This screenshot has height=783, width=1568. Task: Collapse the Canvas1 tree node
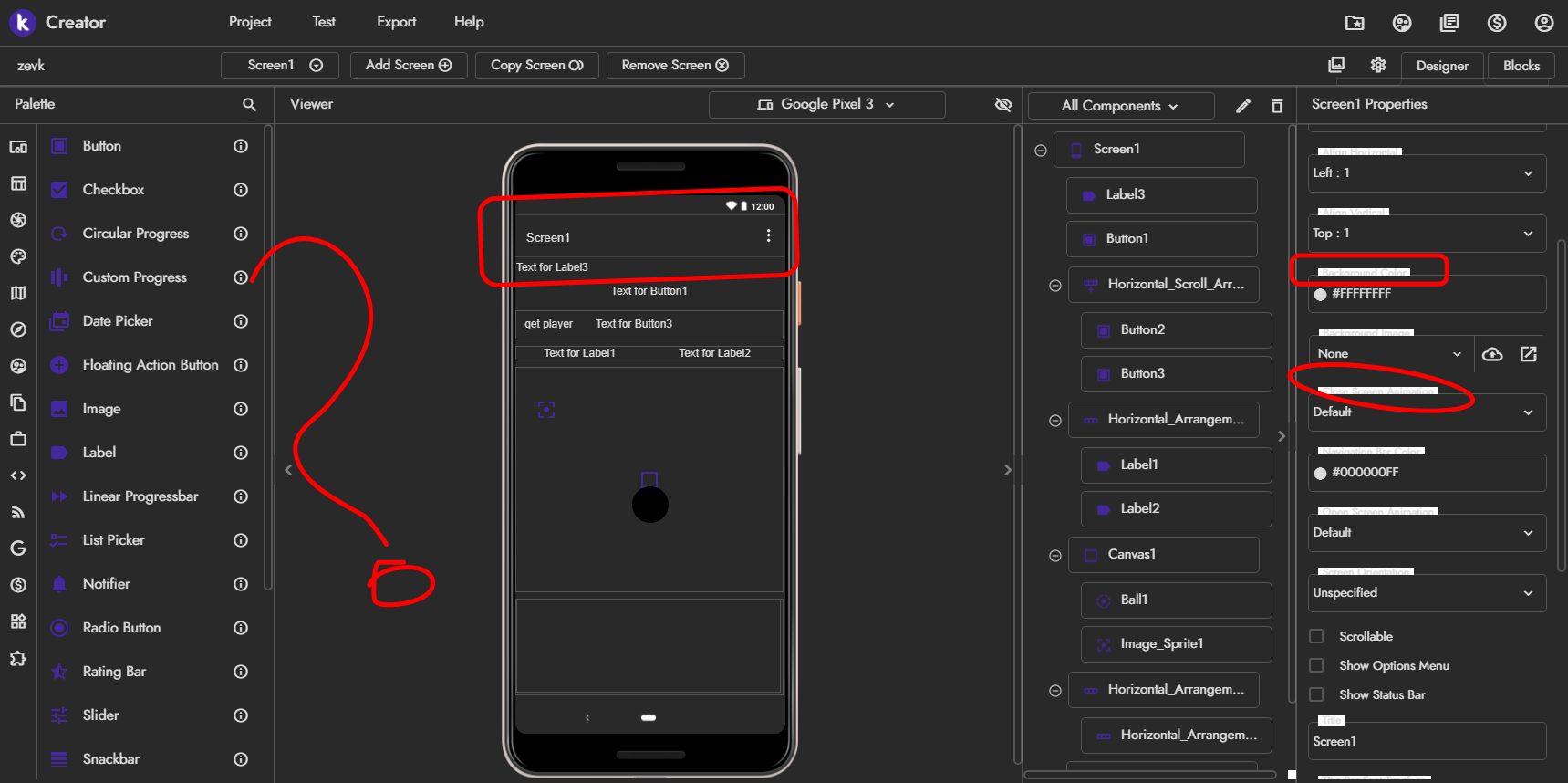click(1055, 555)
